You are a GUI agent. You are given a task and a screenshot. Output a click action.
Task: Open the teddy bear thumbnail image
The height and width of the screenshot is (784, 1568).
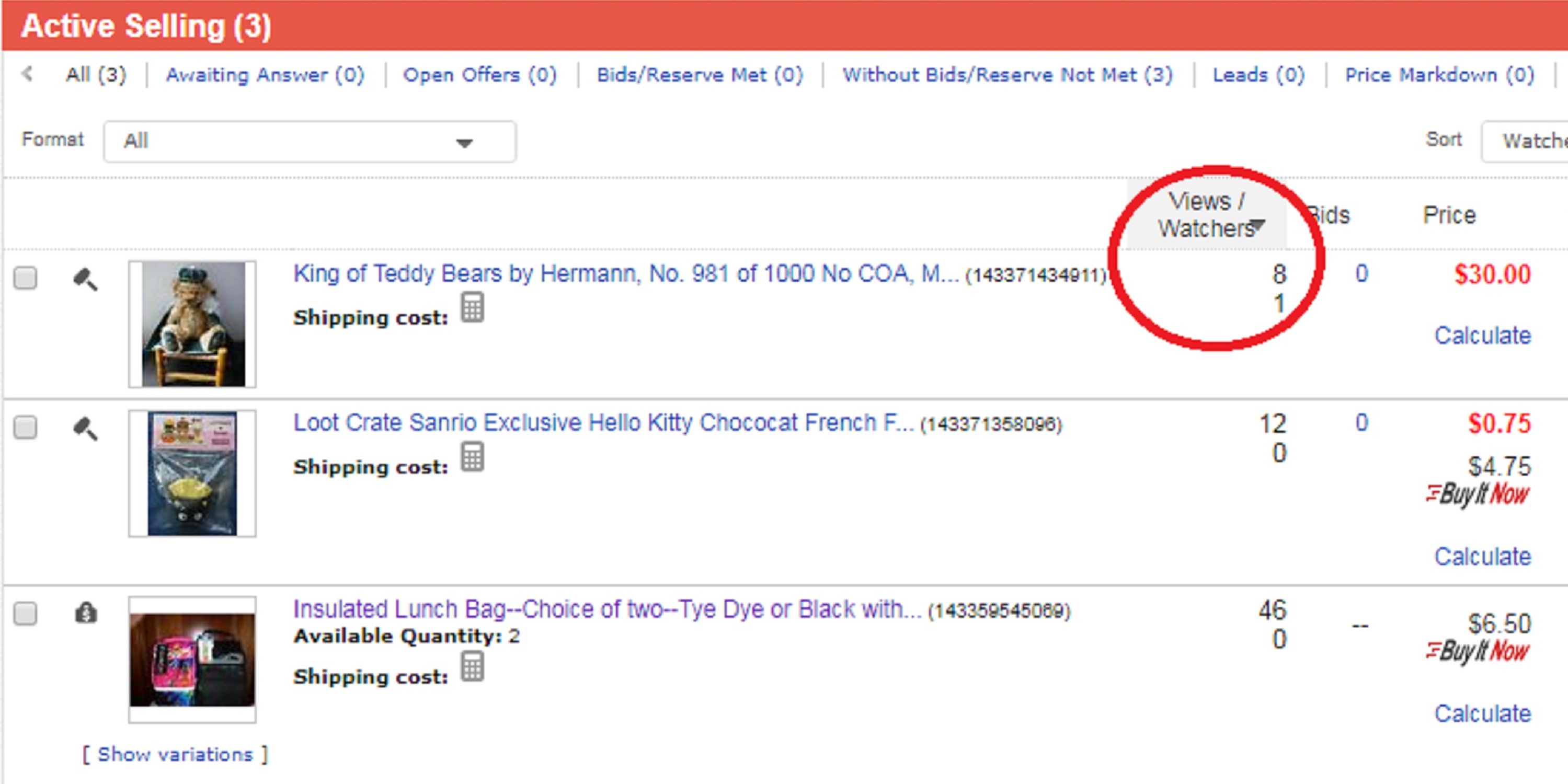192,324
